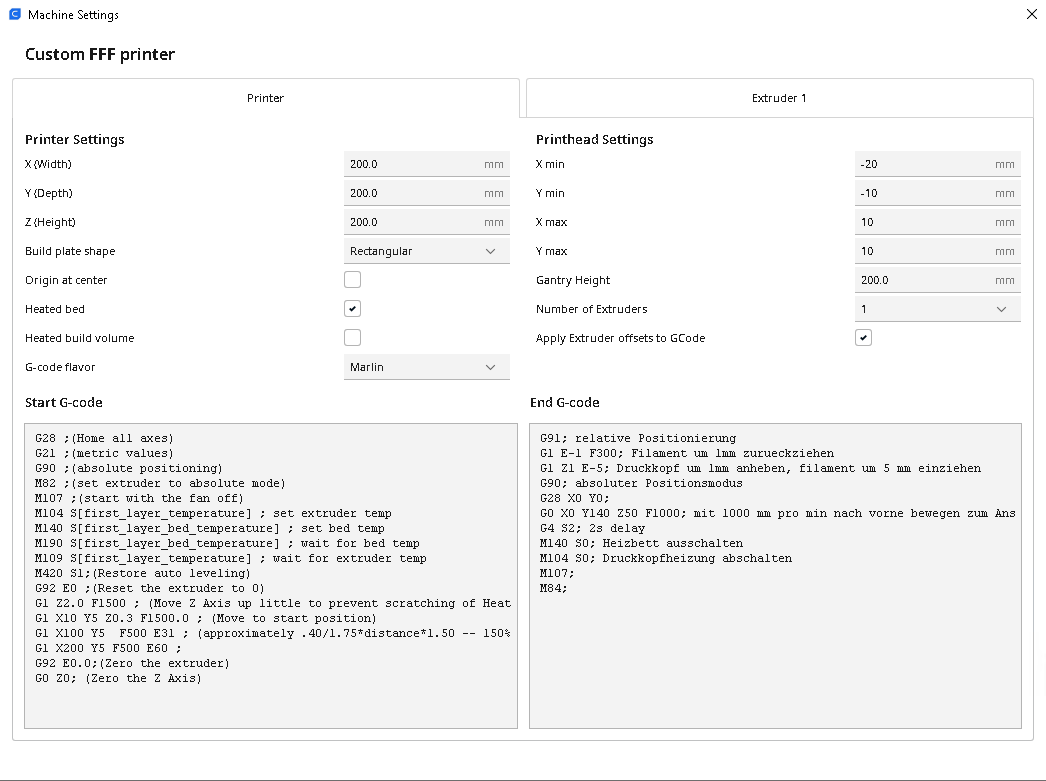This screenshot has height=781, width=1046.
Task: Close the Machine Settings window
Action: point(1031,14)
